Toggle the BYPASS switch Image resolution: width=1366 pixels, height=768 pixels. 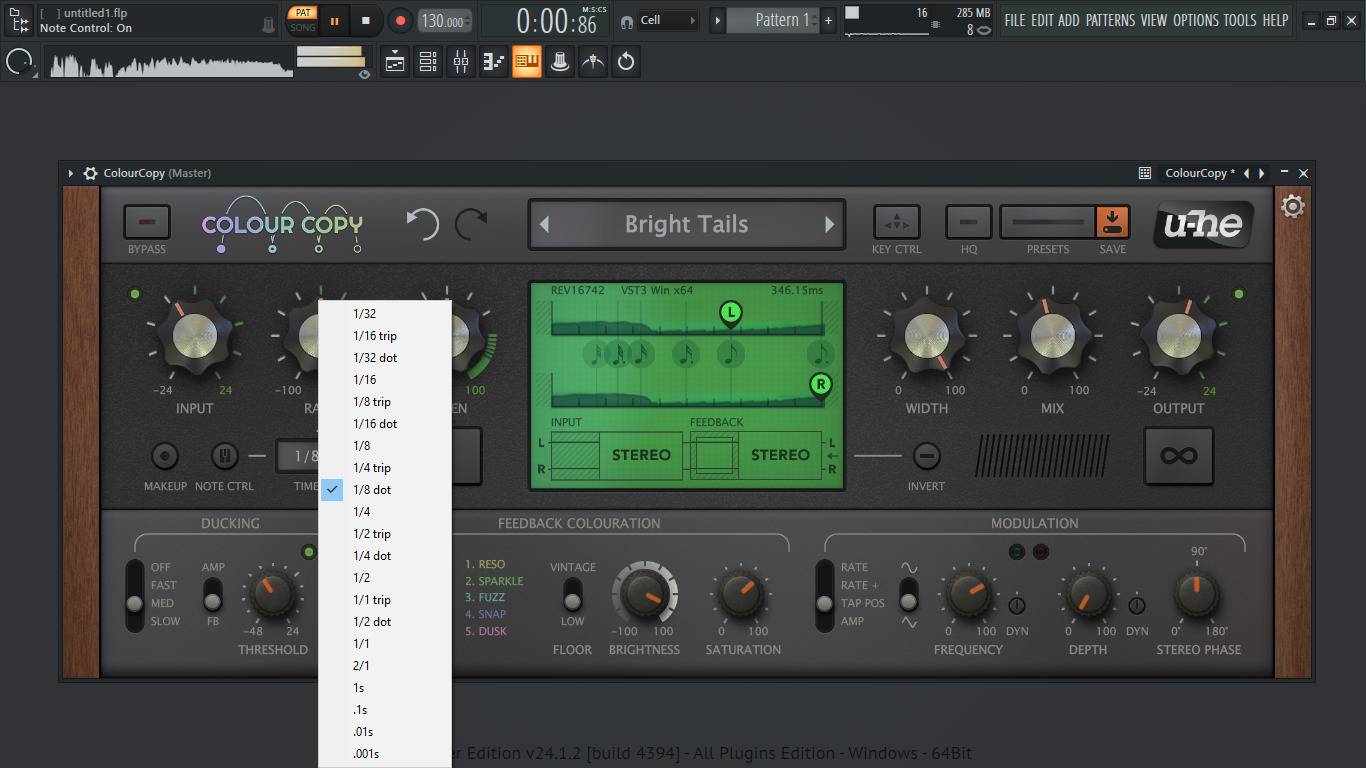(147, 222)
